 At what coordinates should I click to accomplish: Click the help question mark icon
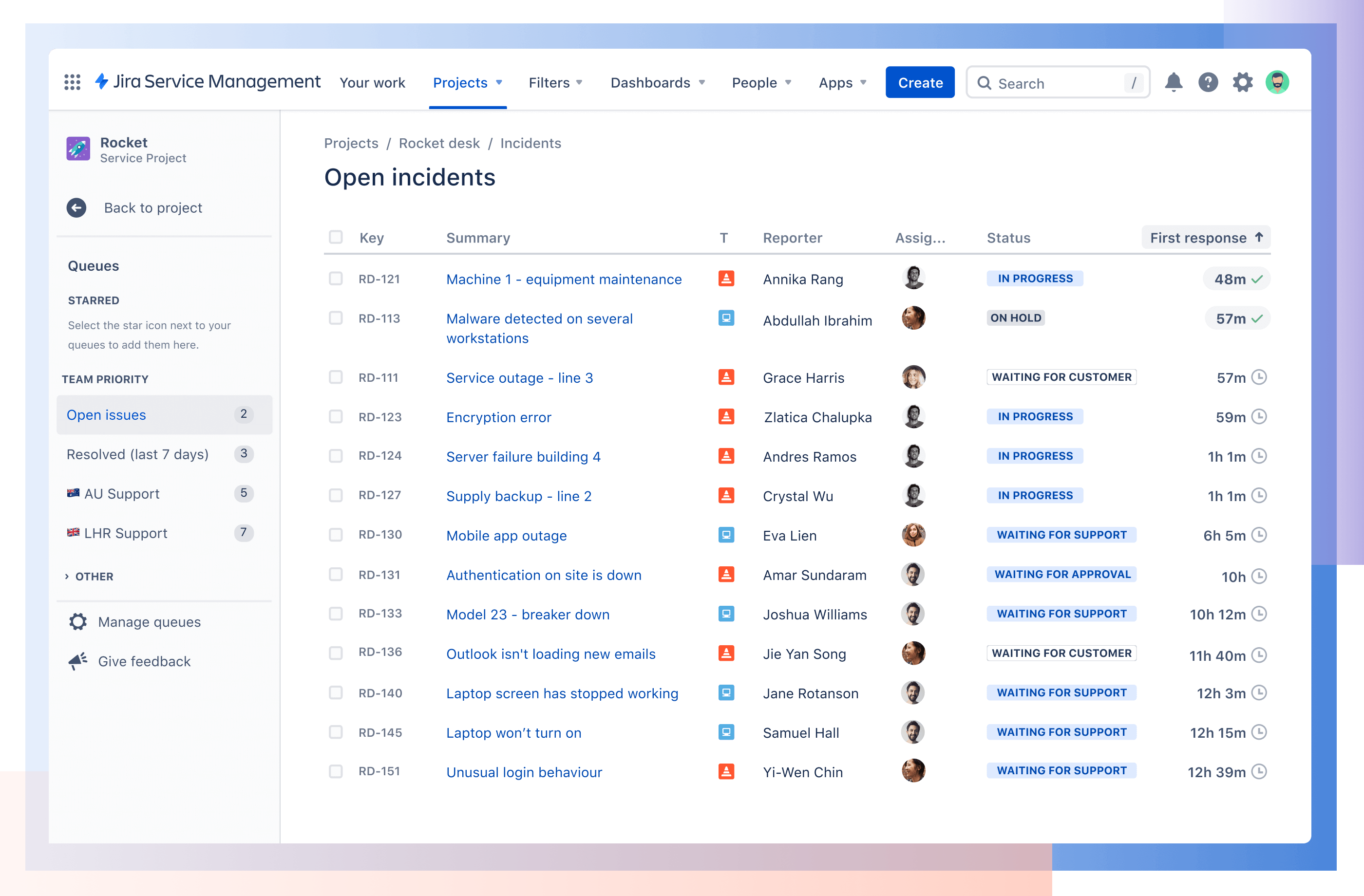1208,83
